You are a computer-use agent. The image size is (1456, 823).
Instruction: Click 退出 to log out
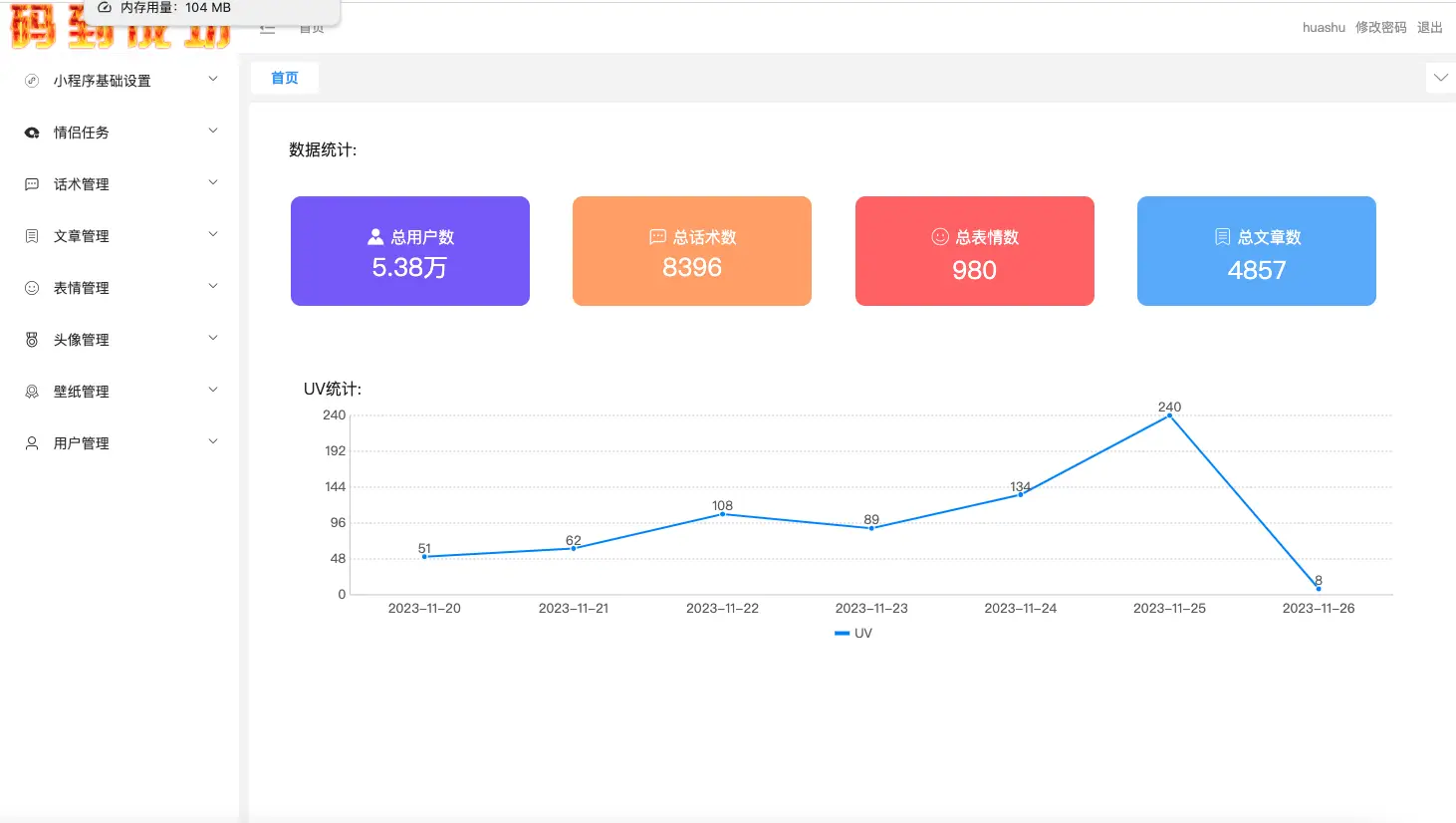(x=1430, y=28)
